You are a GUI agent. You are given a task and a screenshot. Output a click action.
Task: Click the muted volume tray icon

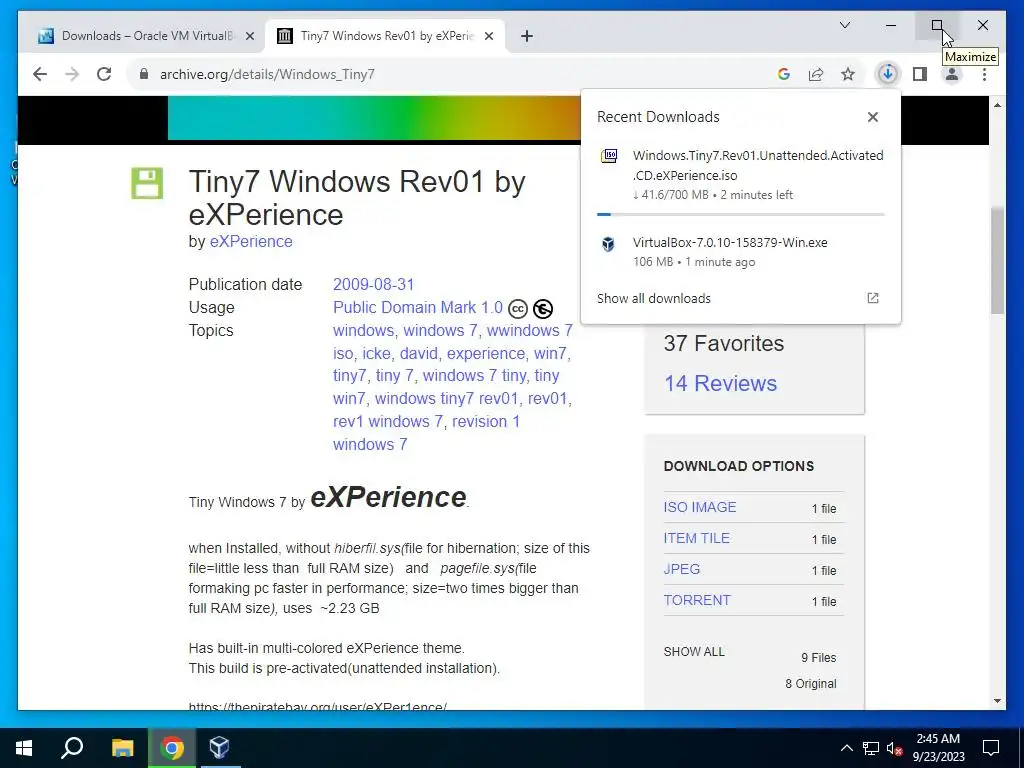click(894, 748)
